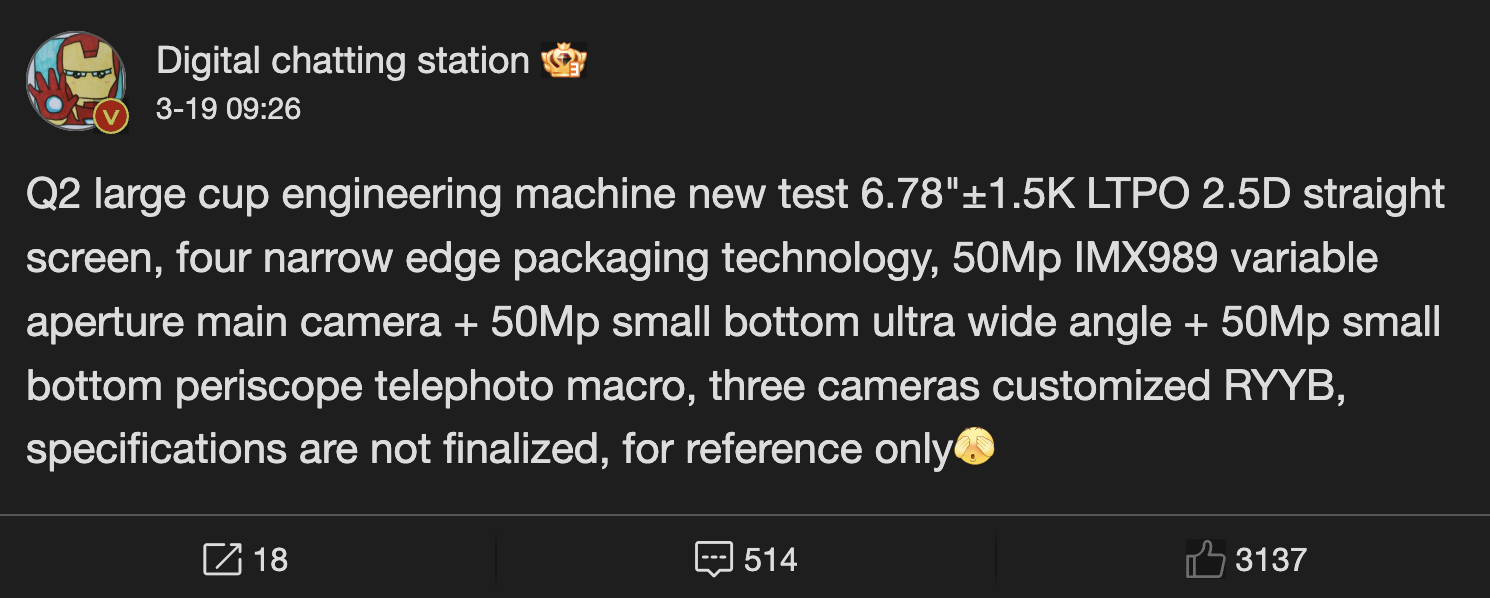Click the repost count 18
1490x598 pixels.
click(x=270, y=560)
